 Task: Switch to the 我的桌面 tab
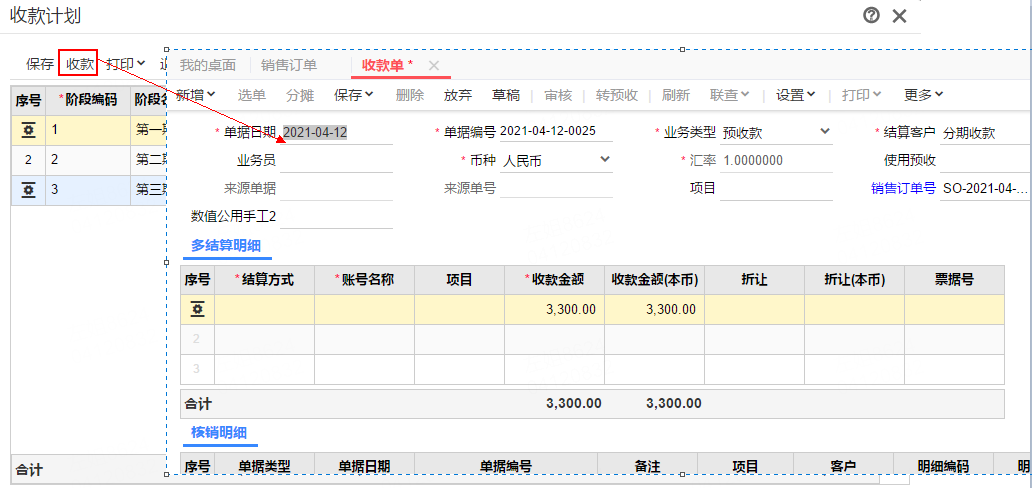click(x=208, y=66)
